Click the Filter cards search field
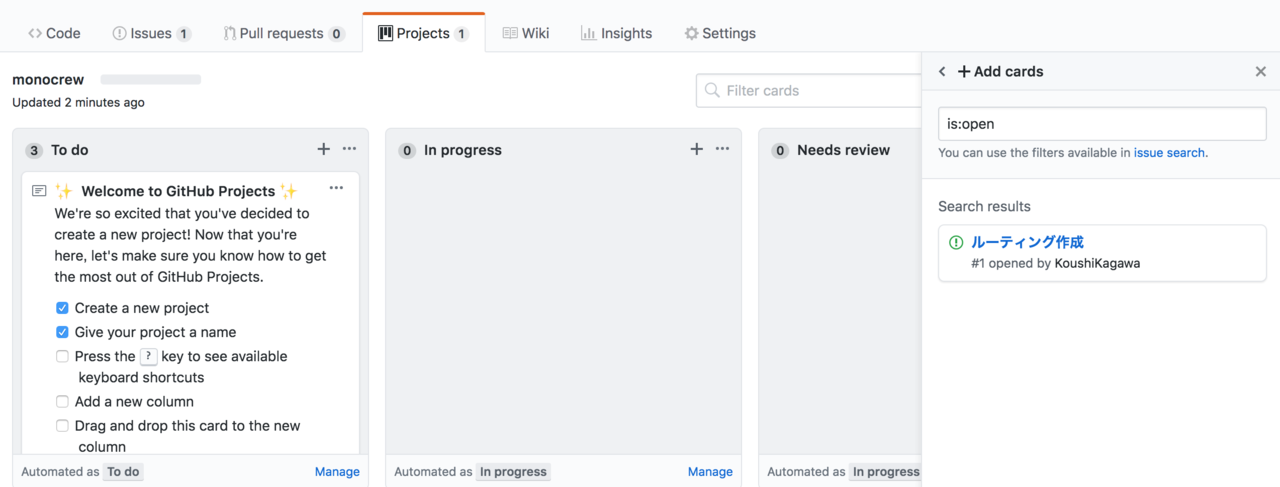The image size is (1280, 487). (x=809, y=90)
